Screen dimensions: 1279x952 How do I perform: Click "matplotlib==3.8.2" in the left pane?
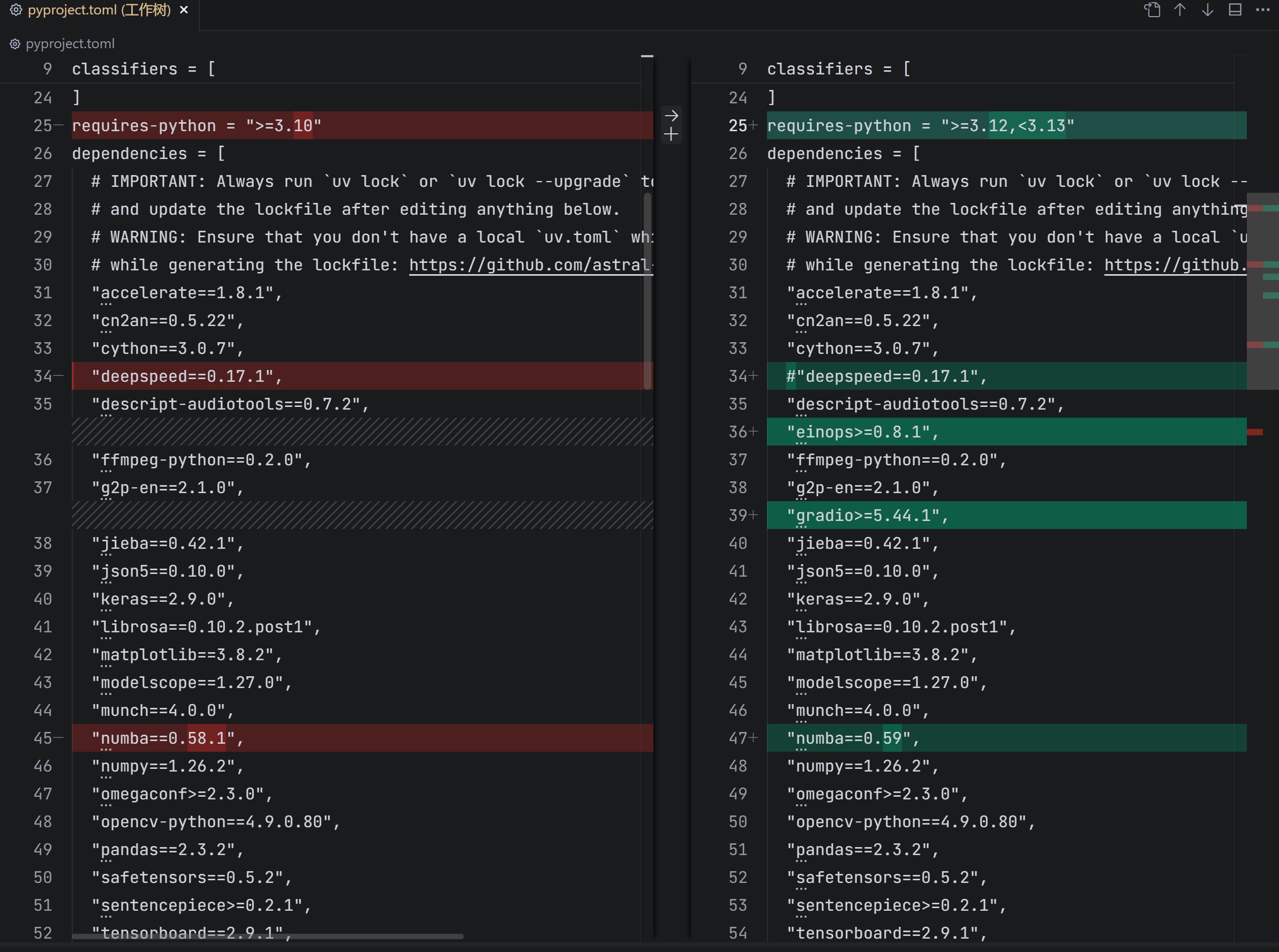pos(187,655)
